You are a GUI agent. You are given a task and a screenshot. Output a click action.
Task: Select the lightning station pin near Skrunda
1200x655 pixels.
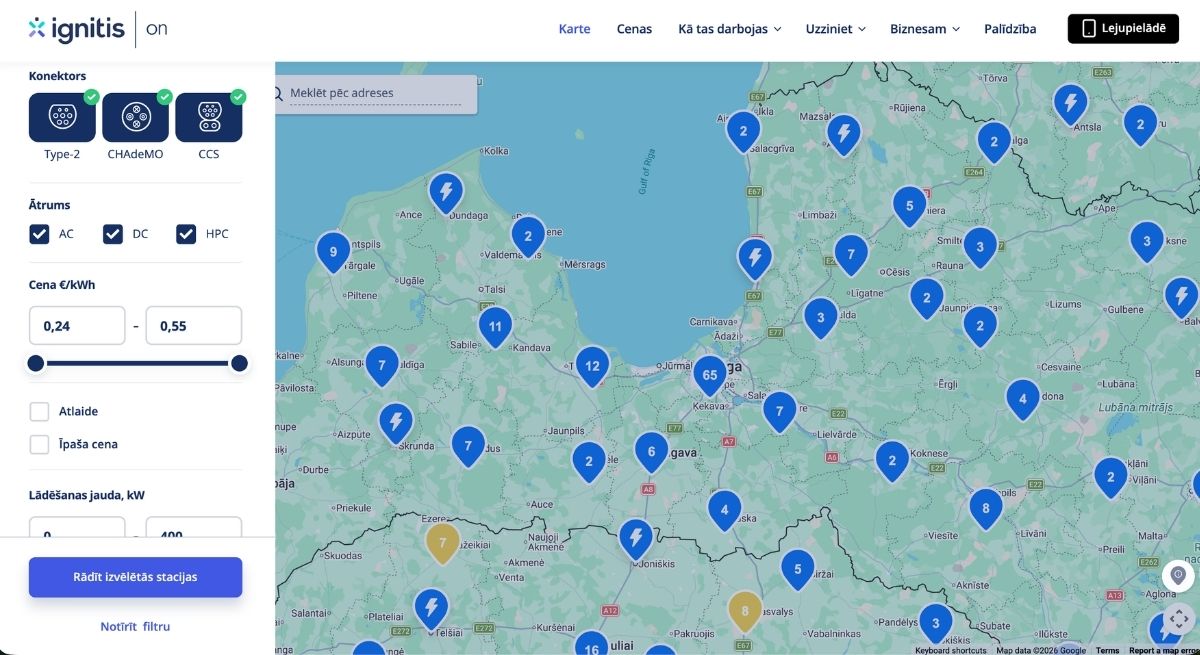coord(396,425)
